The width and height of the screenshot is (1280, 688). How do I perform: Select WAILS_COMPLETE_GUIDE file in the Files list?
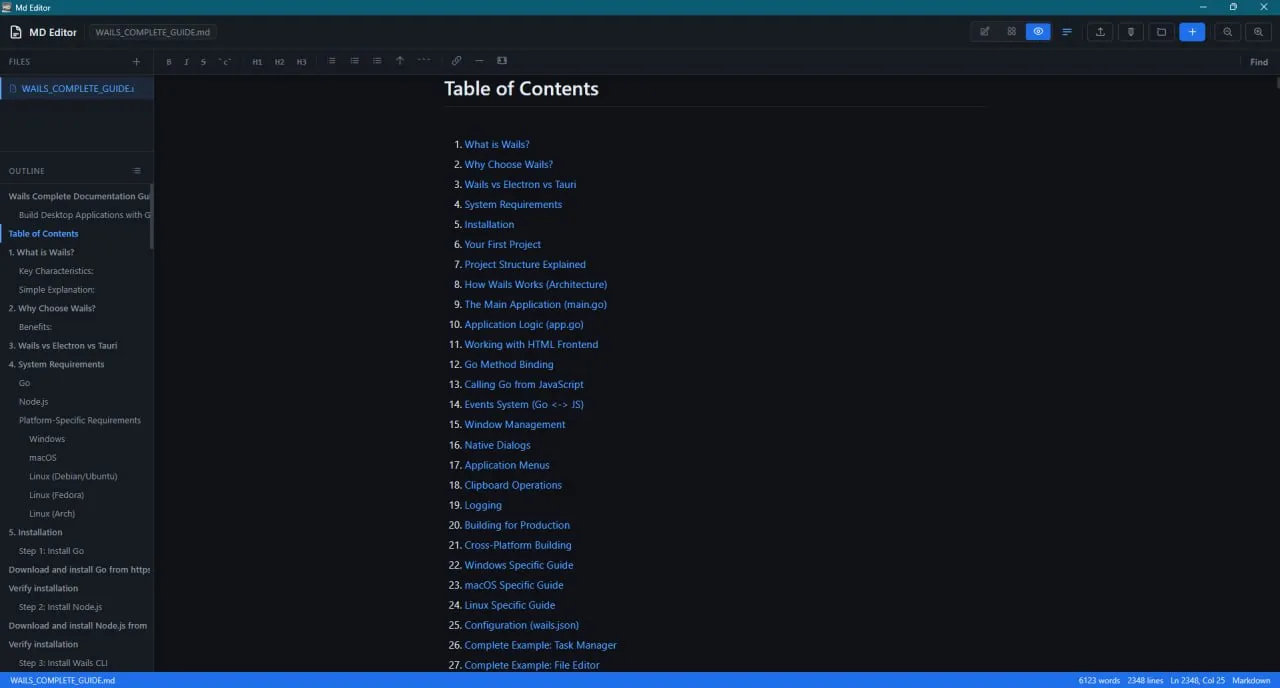pyautogui.click(x=77, y=89)
